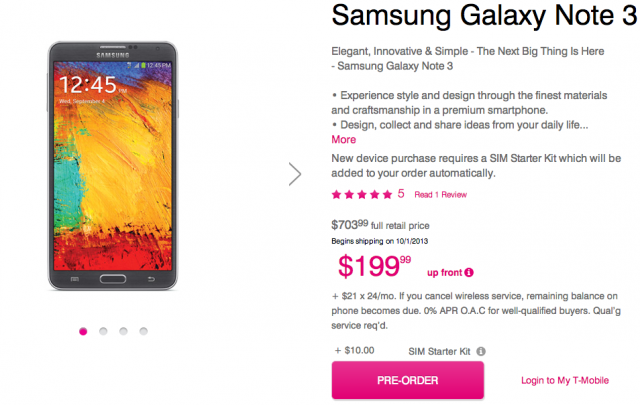Image resolution: width=640 pixels, height=405 pixels.
Task: Click the third rating star
Action: (x=361, y=194)
